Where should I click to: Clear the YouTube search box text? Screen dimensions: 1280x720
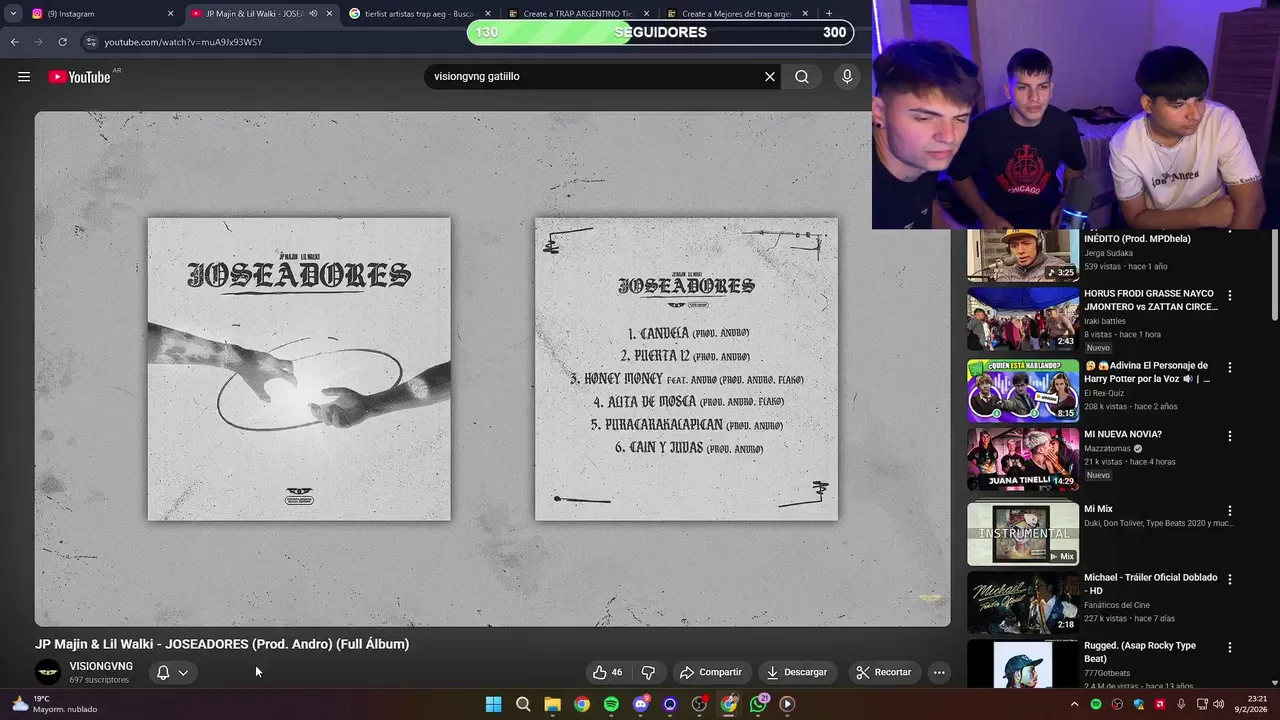click(x=770, y=77)
